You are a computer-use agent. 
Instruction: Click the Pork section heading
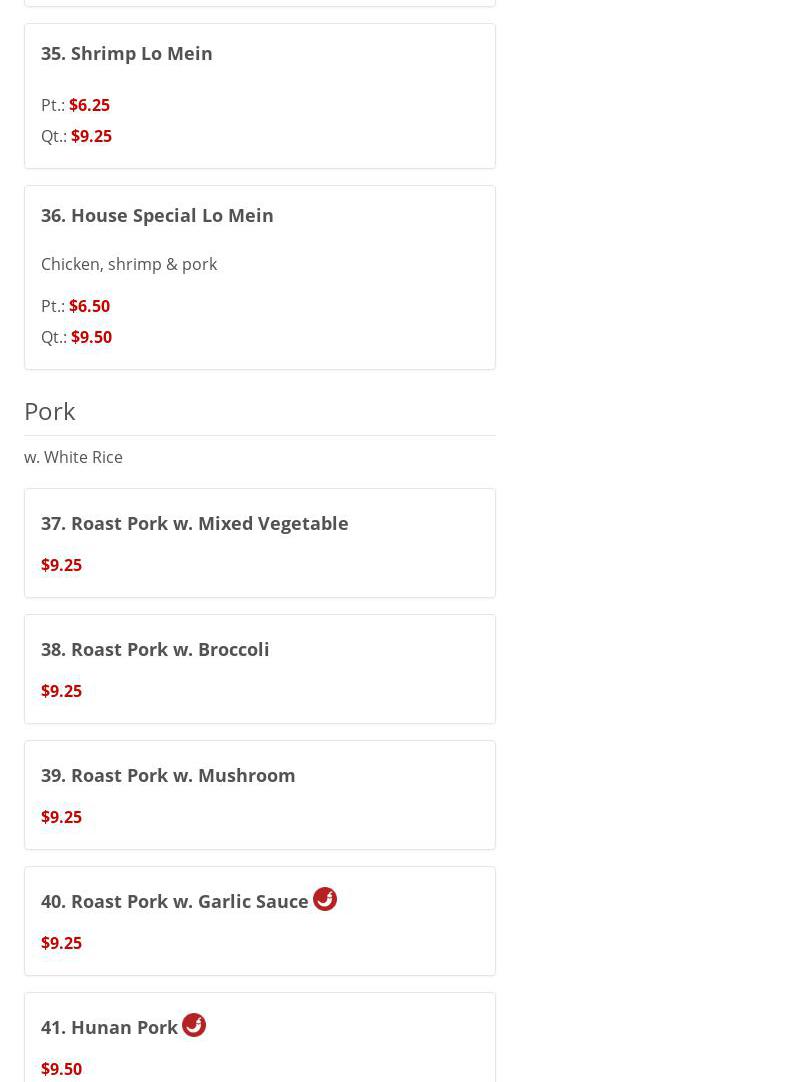coord(50,411)
